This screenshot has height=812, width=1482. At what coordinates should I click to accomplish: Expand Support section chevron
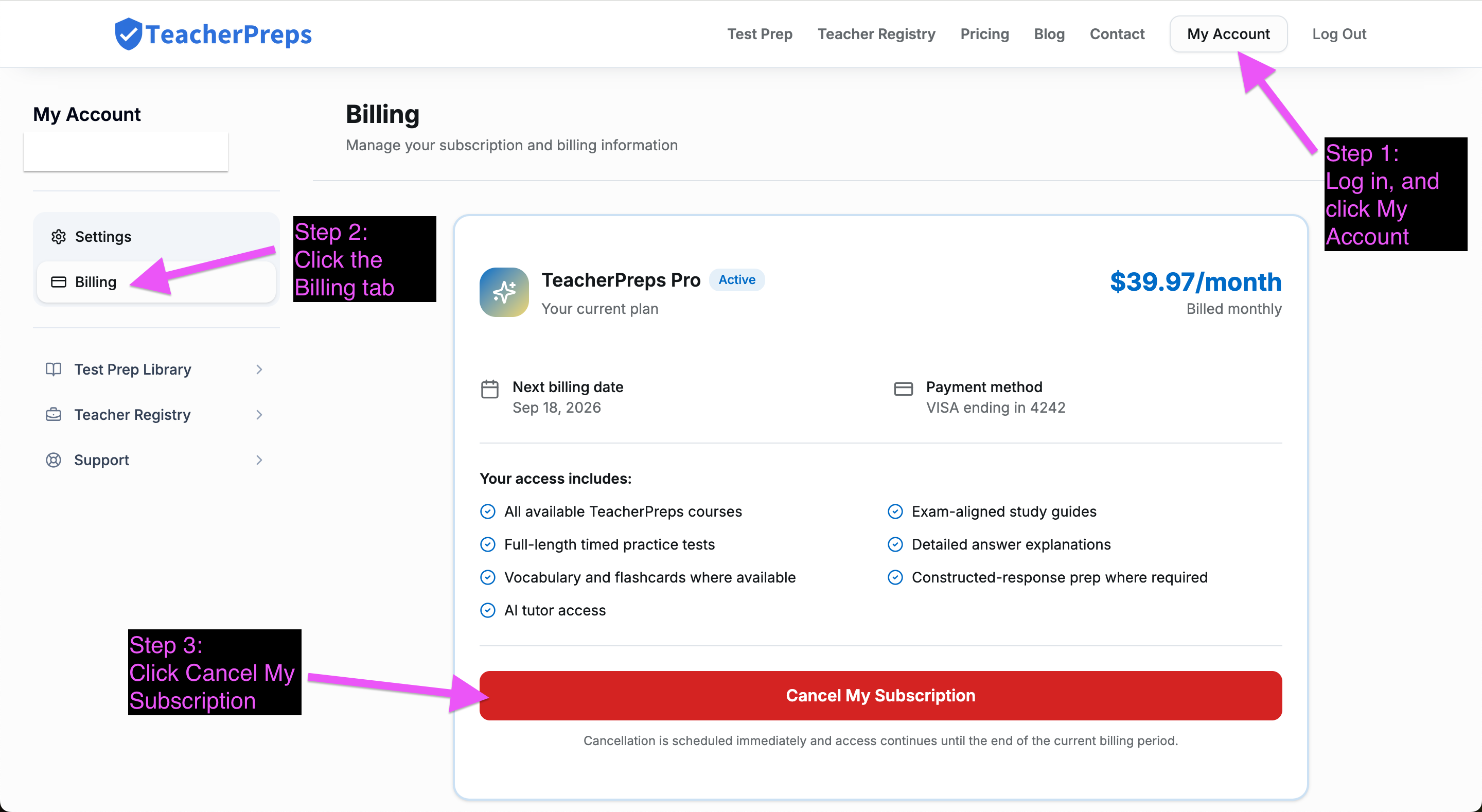(x=259, y=460)
